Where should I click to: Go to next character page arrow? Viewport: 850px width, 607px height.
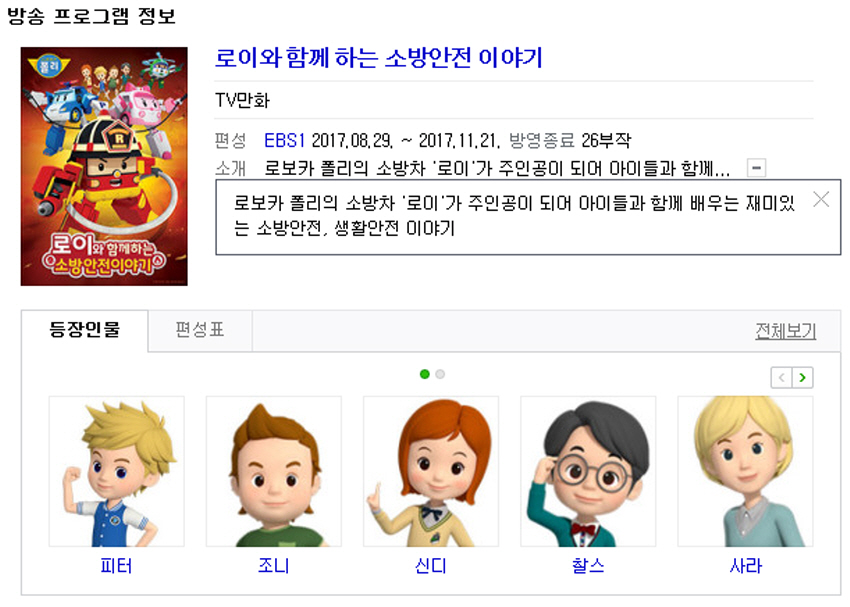coord(802,377)
